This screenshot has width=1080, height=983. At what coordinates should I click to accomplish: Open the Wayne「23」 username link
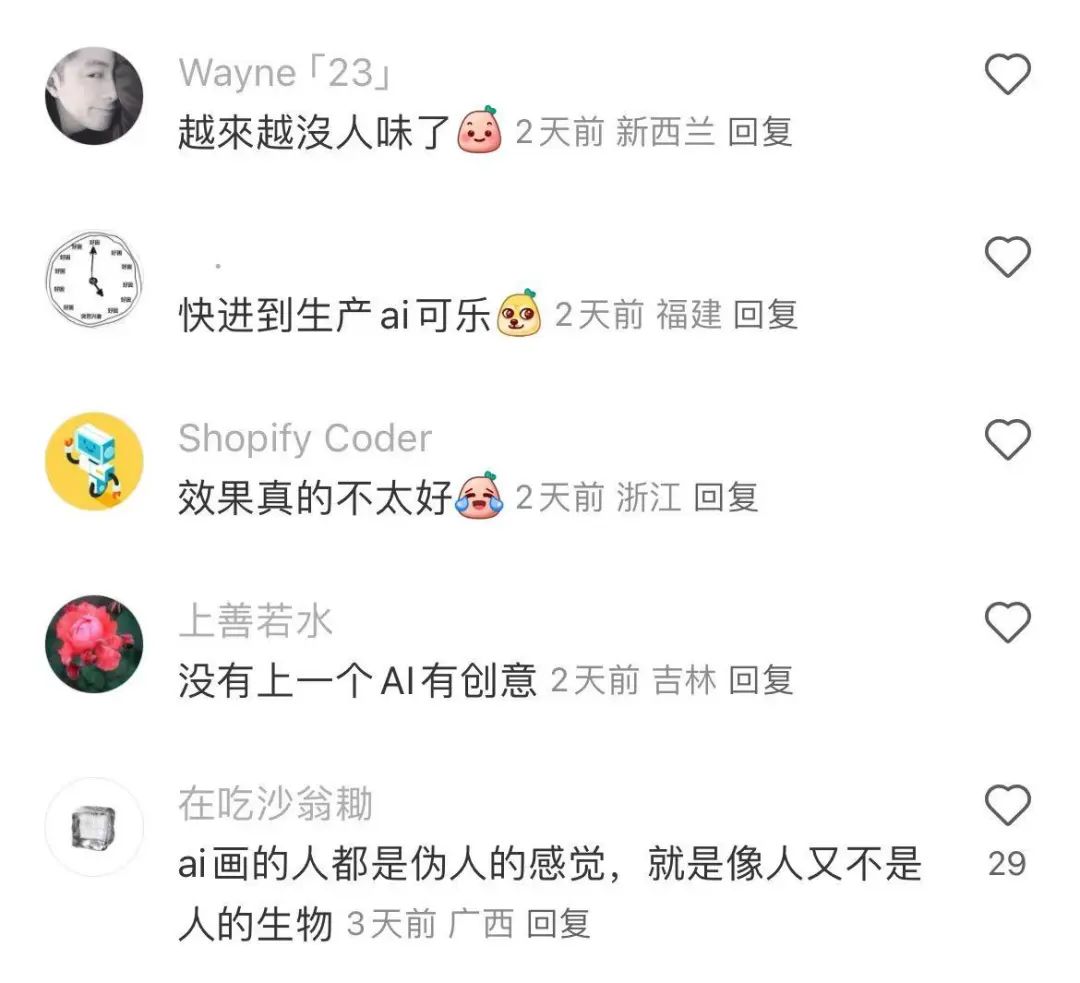click(285, 73)
